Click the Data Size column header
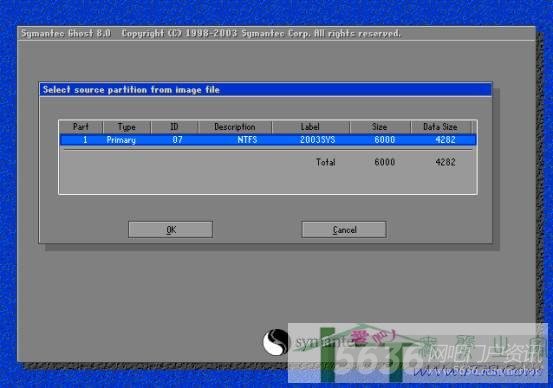 coord(440,127)
